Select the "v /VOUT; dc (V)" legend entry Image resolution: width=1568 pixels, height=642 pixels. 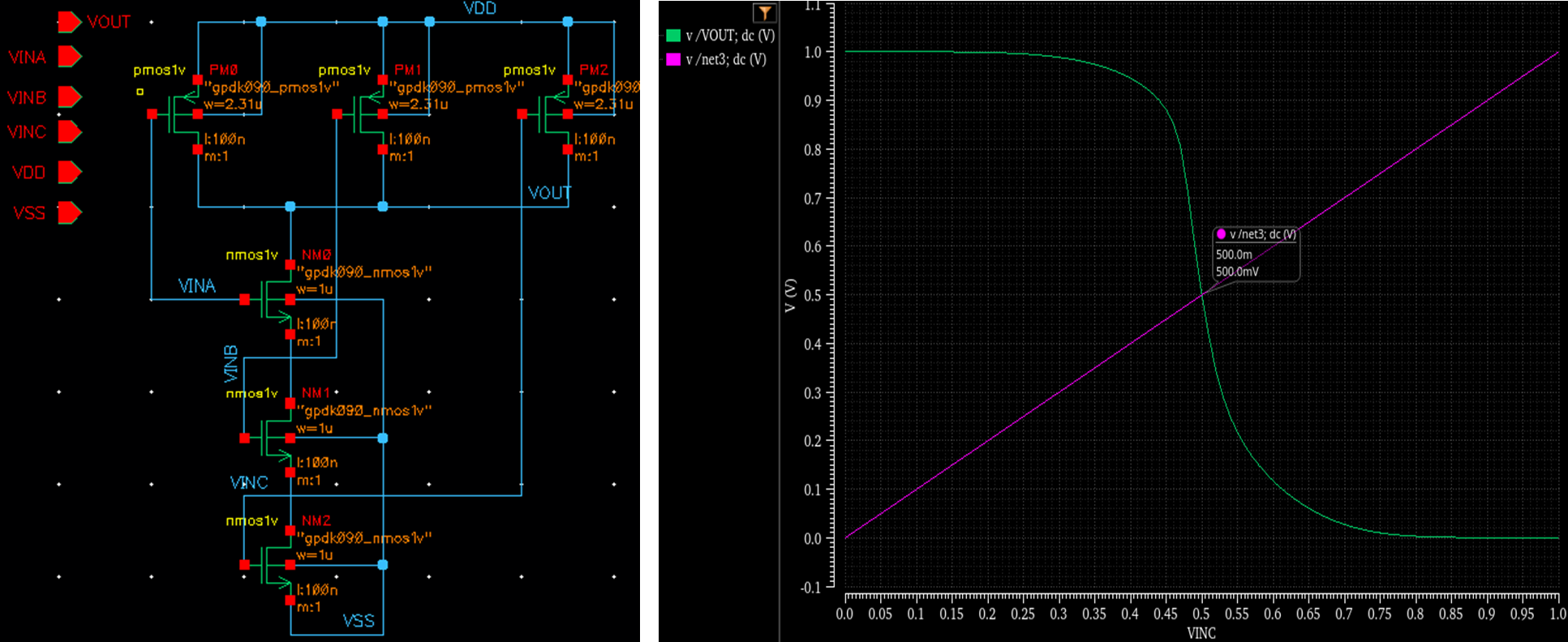[721, 36]
